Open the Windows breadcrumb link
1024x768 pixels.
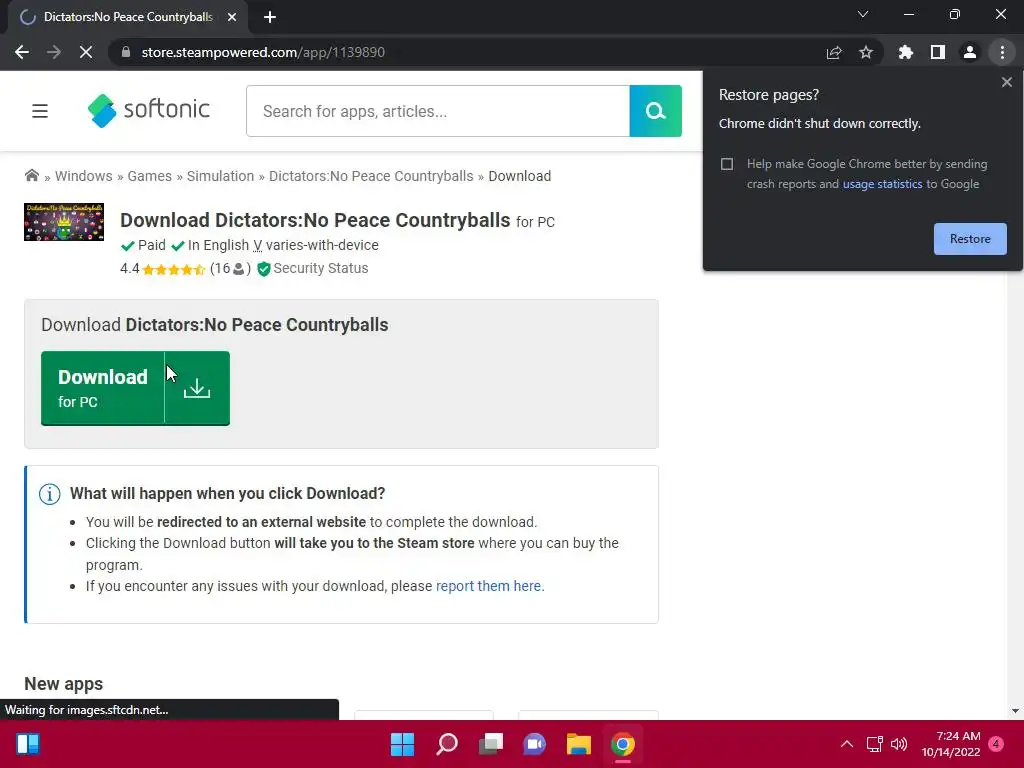(x=84, y=176)
